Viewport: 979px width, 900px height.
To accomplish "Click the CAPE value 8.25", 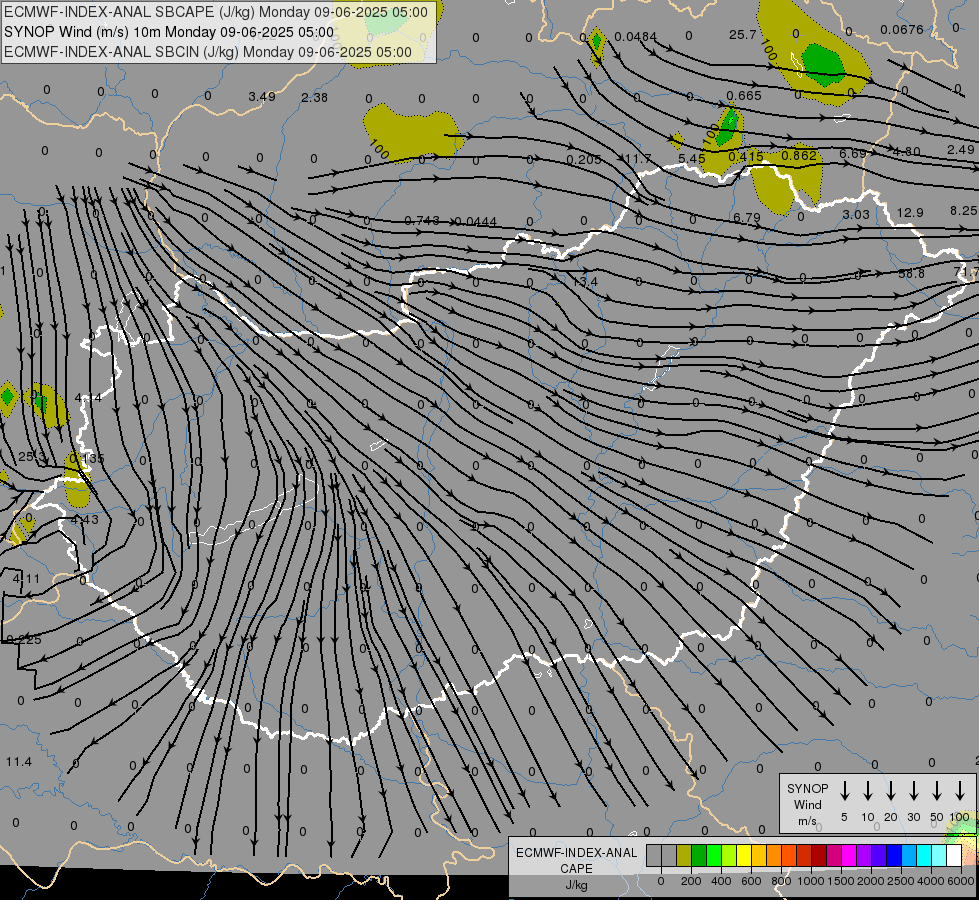I will (963, 210).
